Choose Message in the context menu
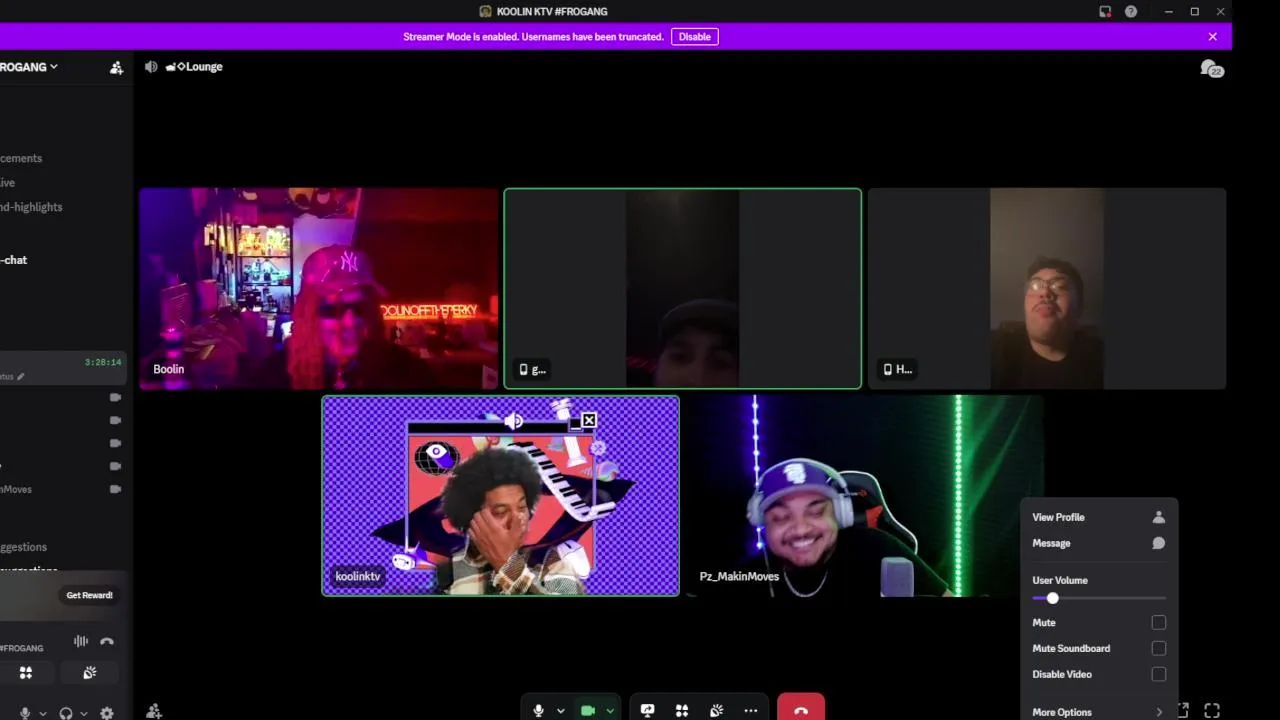Screen dimensions: 1280x720 pyautogui.click(x=1098, y=543)
